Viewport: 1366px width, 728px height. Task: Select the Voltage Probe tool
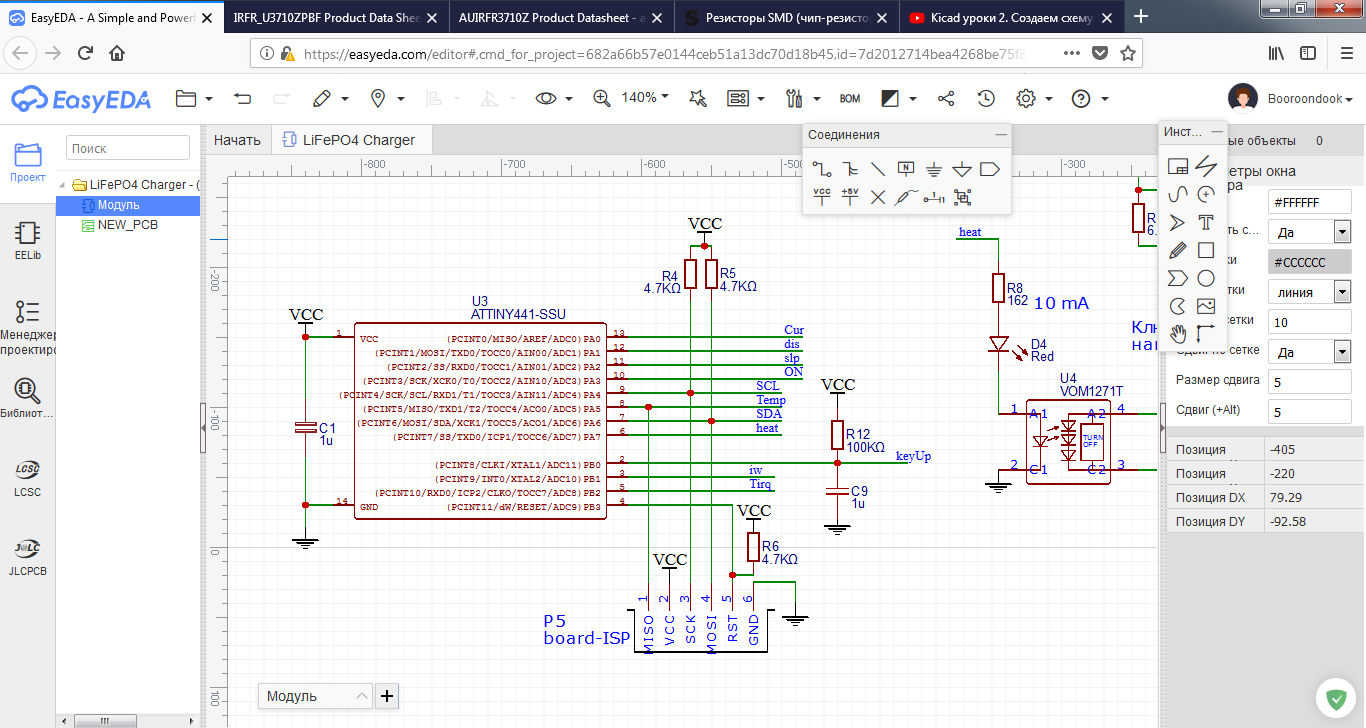click(906, 197)
